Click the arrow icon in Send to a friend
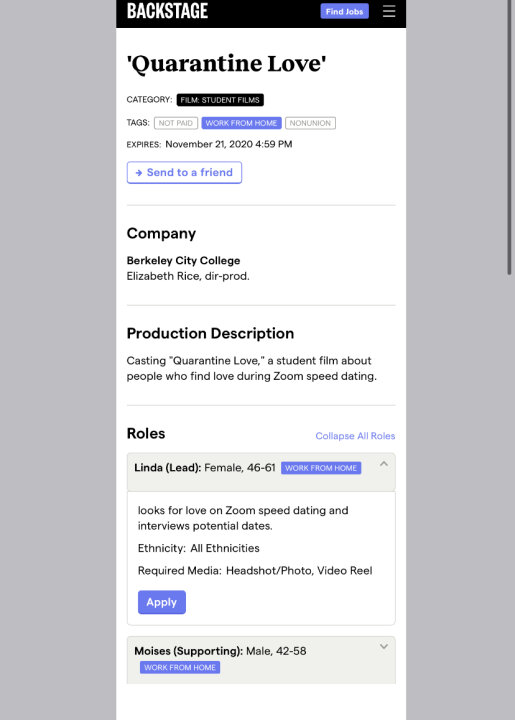515x720 pixels. [139, 173]
